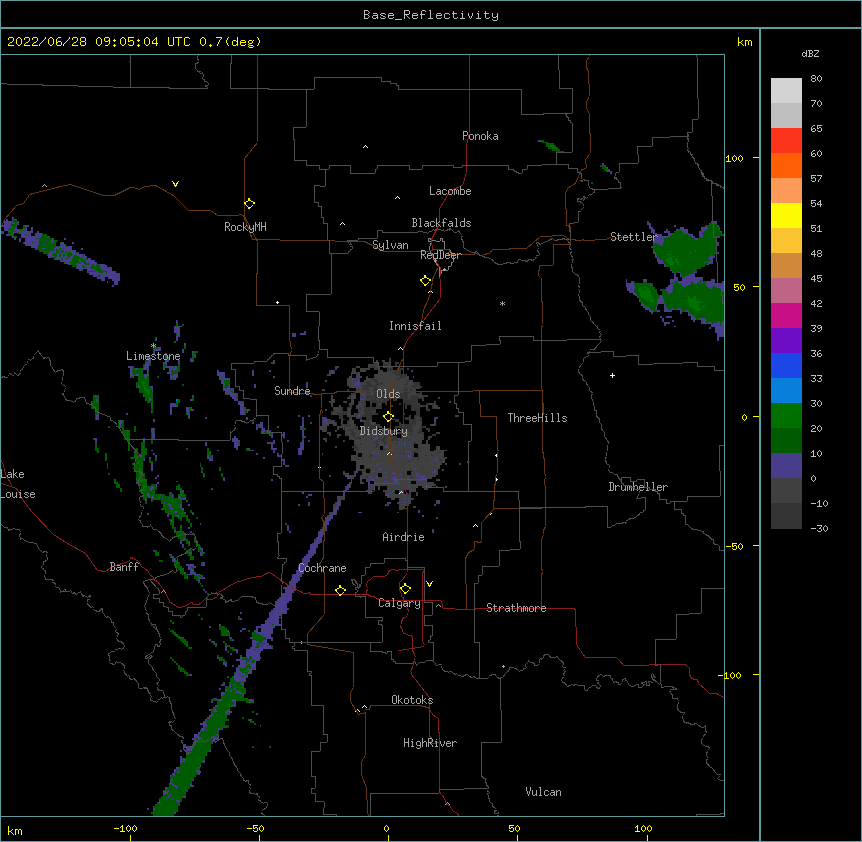The image size is (862, 842).
Task: Click the white caret marker west of Lacombe
Action: click(x=397, y=197)
